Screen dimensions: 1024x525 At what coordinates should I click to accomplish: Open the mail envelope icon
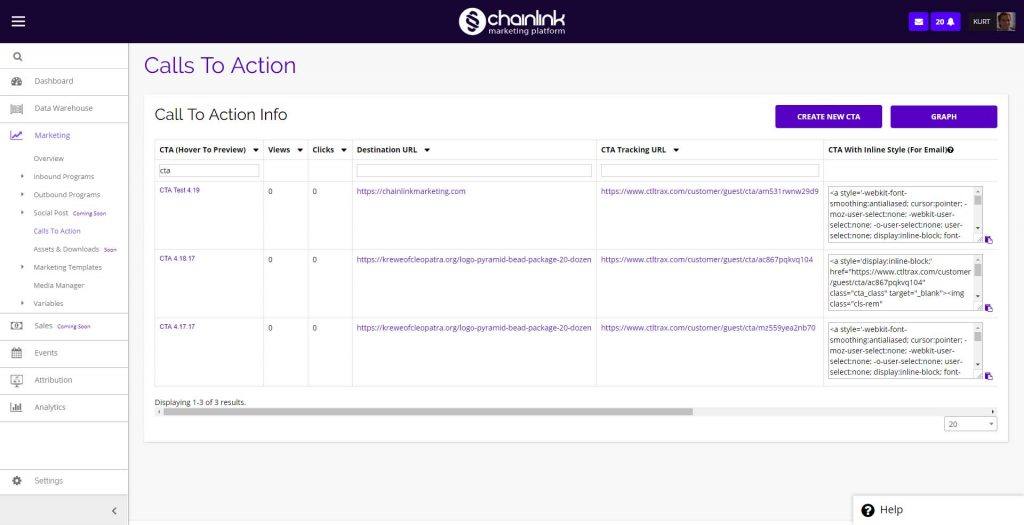pyautogui.click(x=918, y=21)
